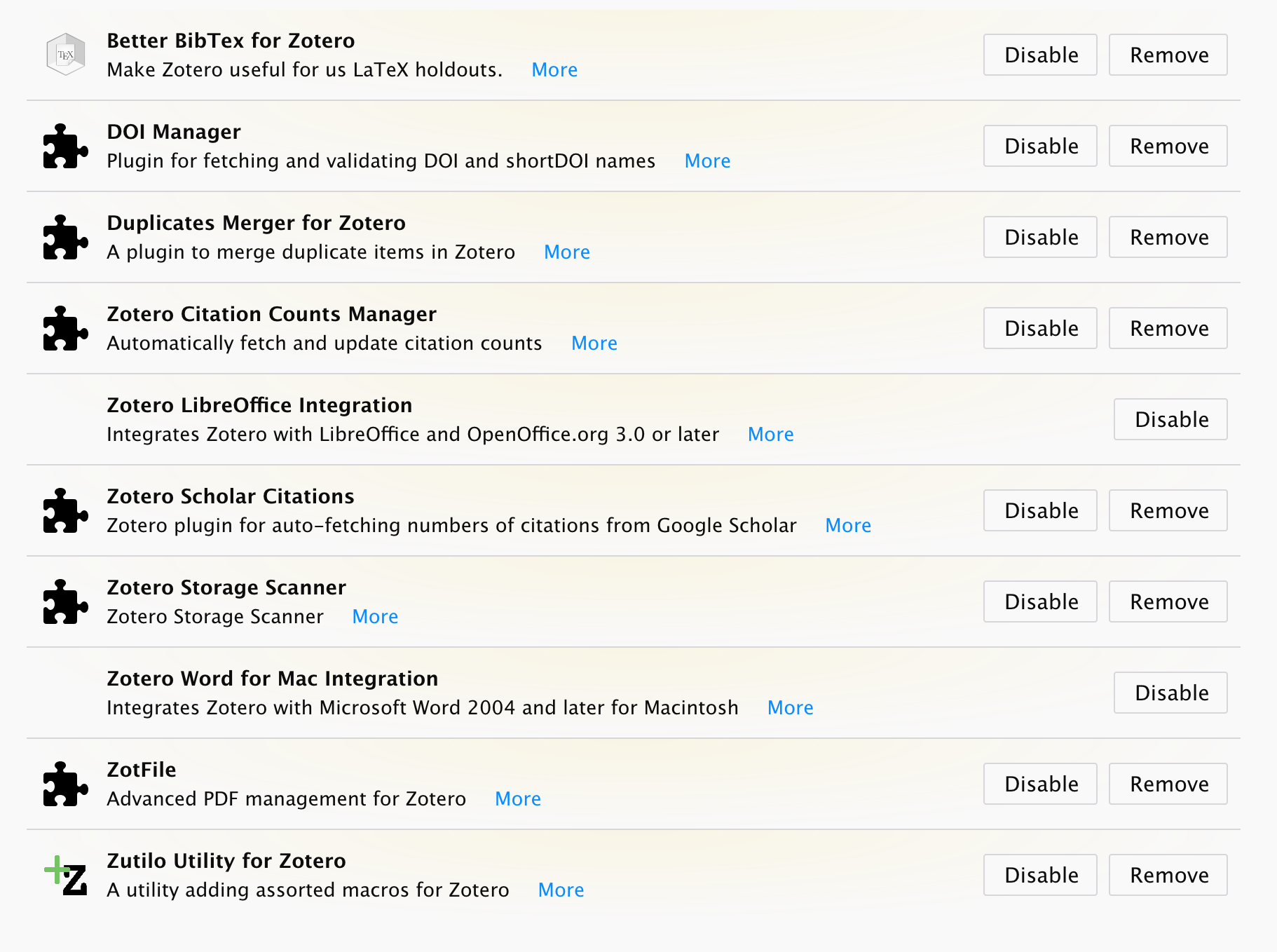1277x952 pixels.
Task: Select the 'Better BibTex for Zotero' title
Action: pyautogui.click(x=231, y=41)
